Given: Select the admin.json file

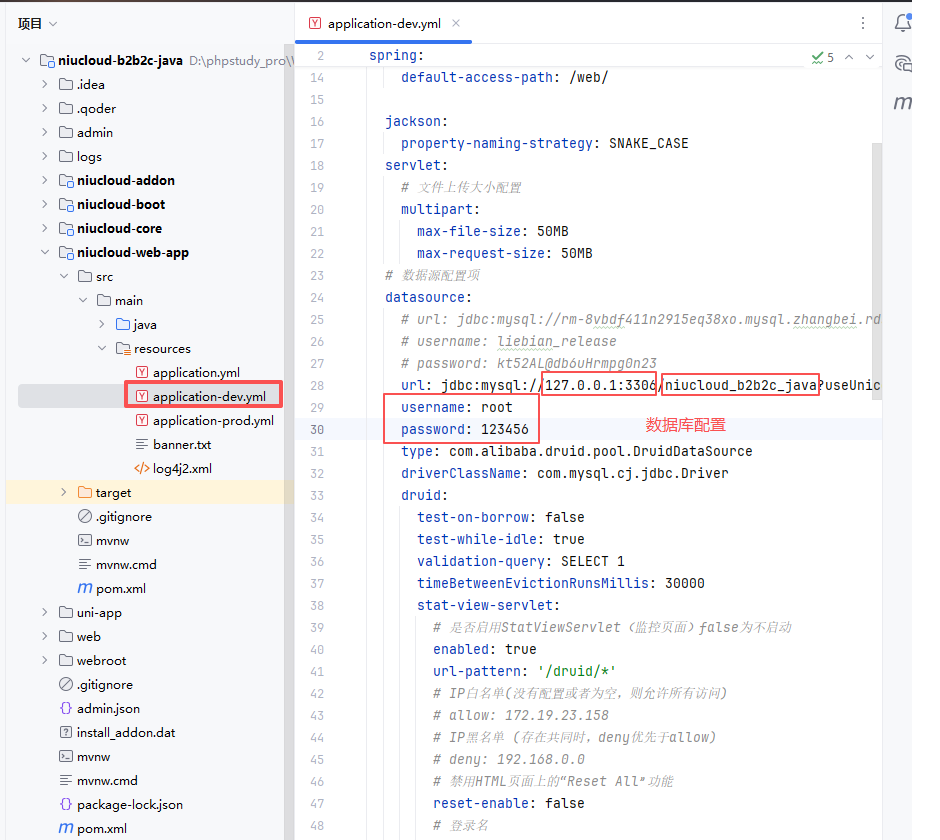Looking at the screenshot, I should click(108, 708).
